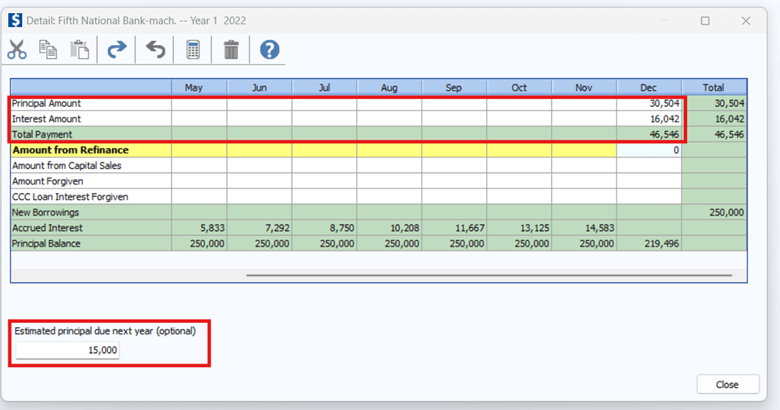Click Dec Amount from Refinance cell 0

[649, 150]
